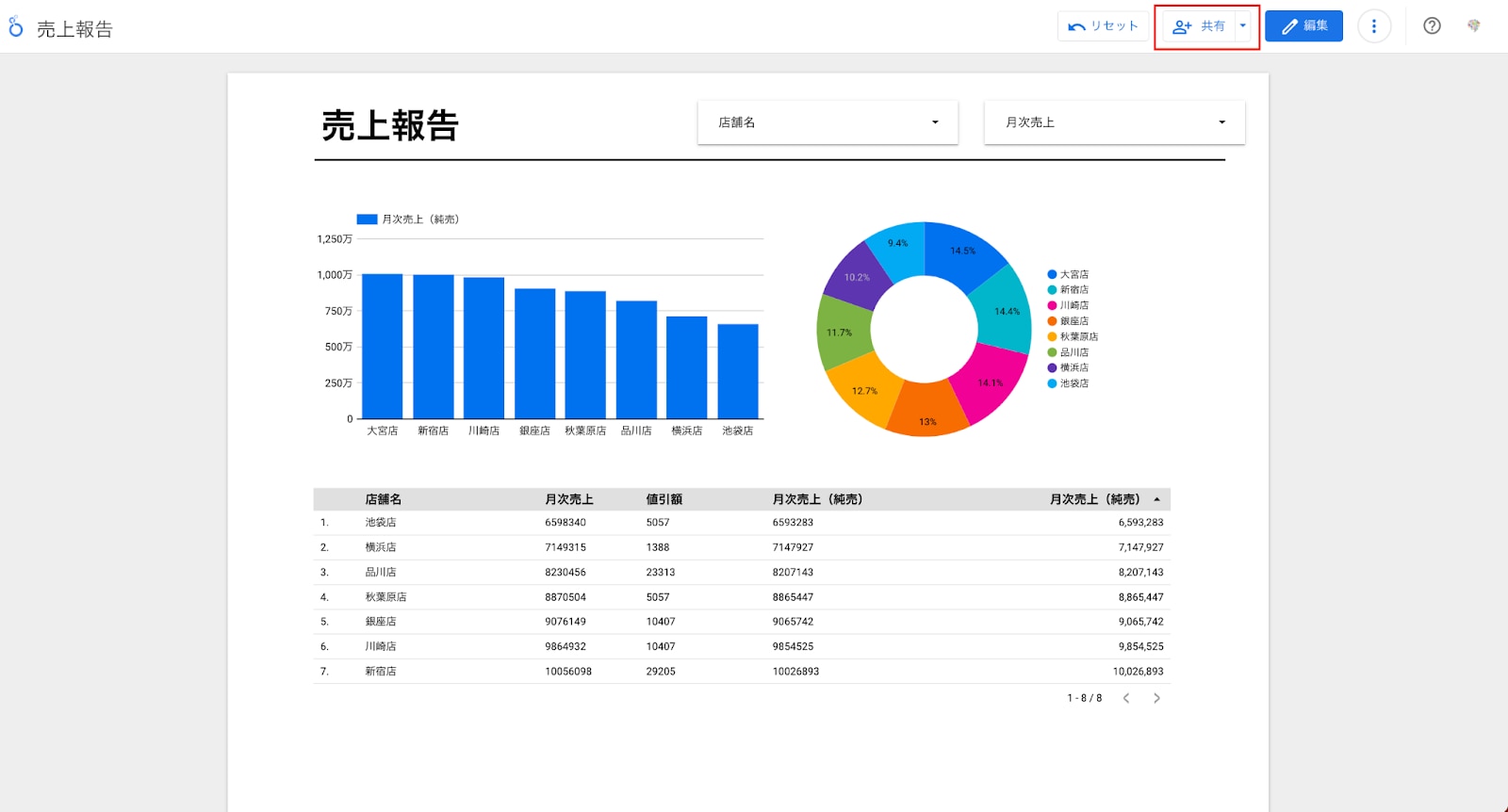1508x812 pixels.
Task: Sort table by 店舗名 column header
Action: (384, 499)
